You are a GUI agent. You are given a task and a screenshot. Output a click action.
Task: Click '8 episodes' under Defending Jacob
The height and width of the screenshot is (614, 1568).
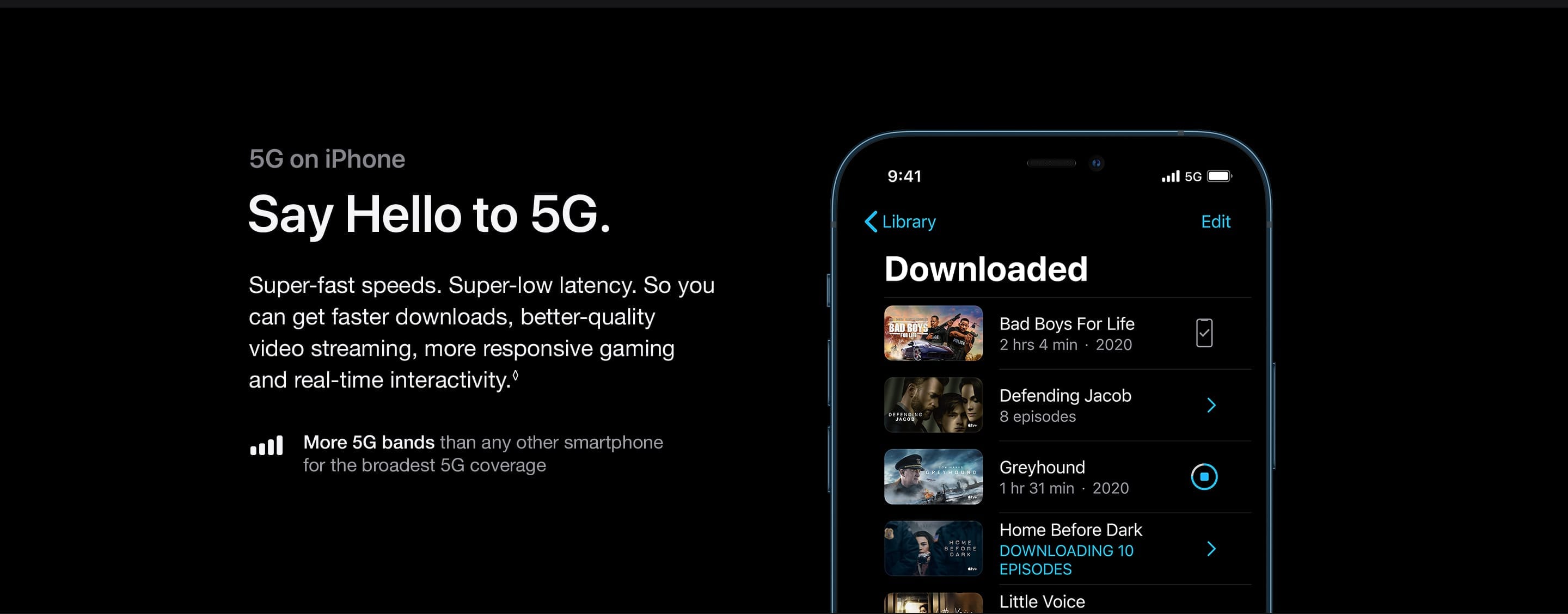point(1037,417)
